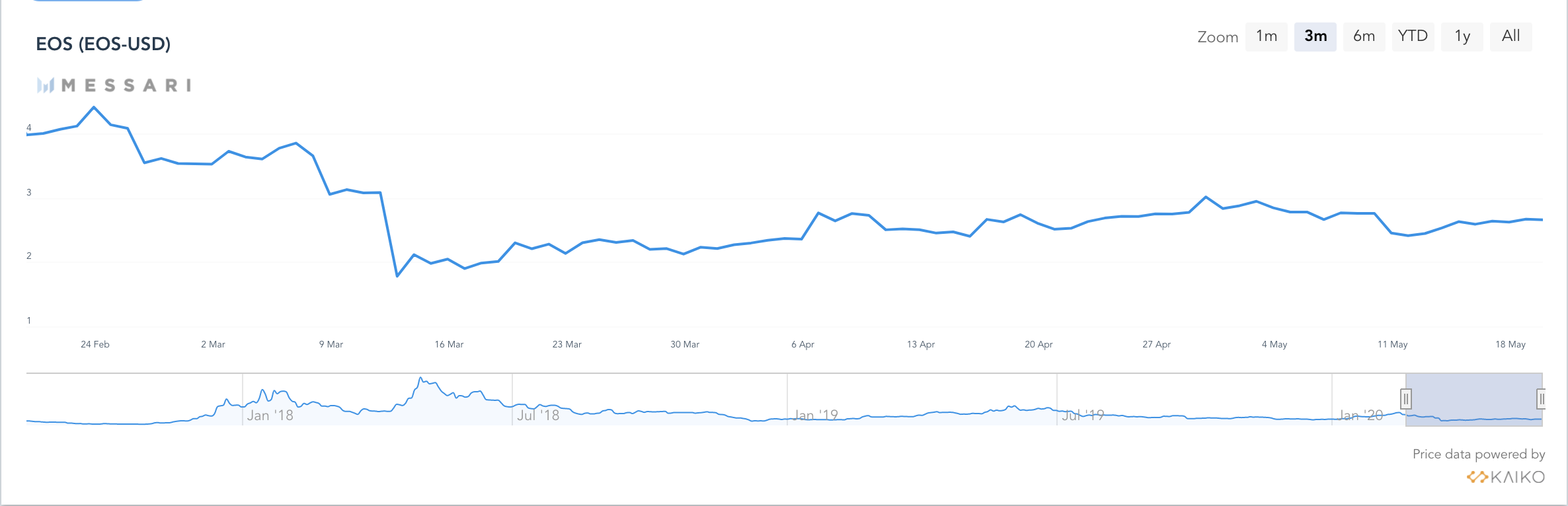The width and height of the screenshot is (1568, 506).
Task: Click the 6 Apr date axis label
Action: tap(803, 344)
